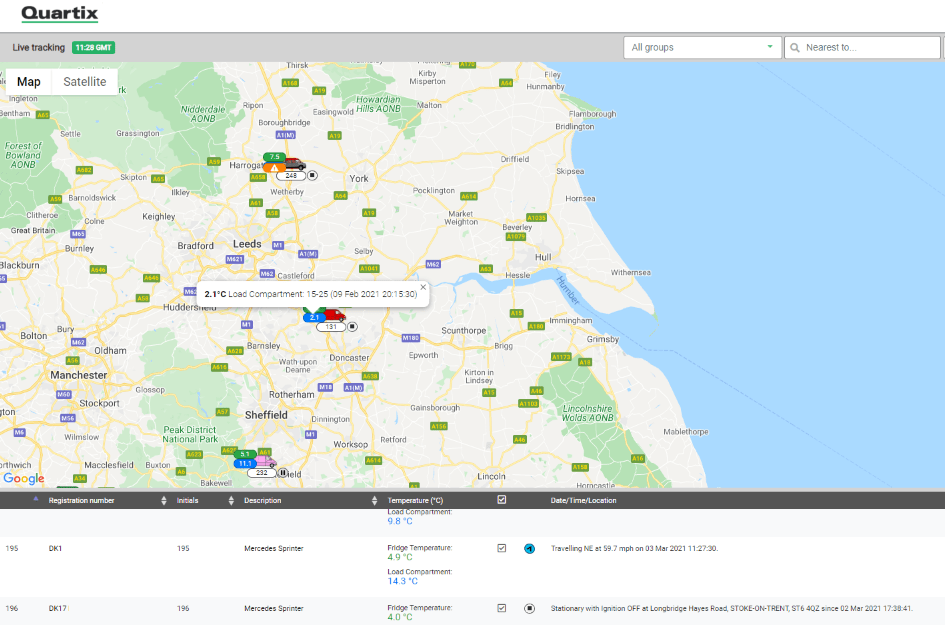Click the Mercedes Sprinter description for DK17
The image size is (945, 632).
(x=274, y=609)
